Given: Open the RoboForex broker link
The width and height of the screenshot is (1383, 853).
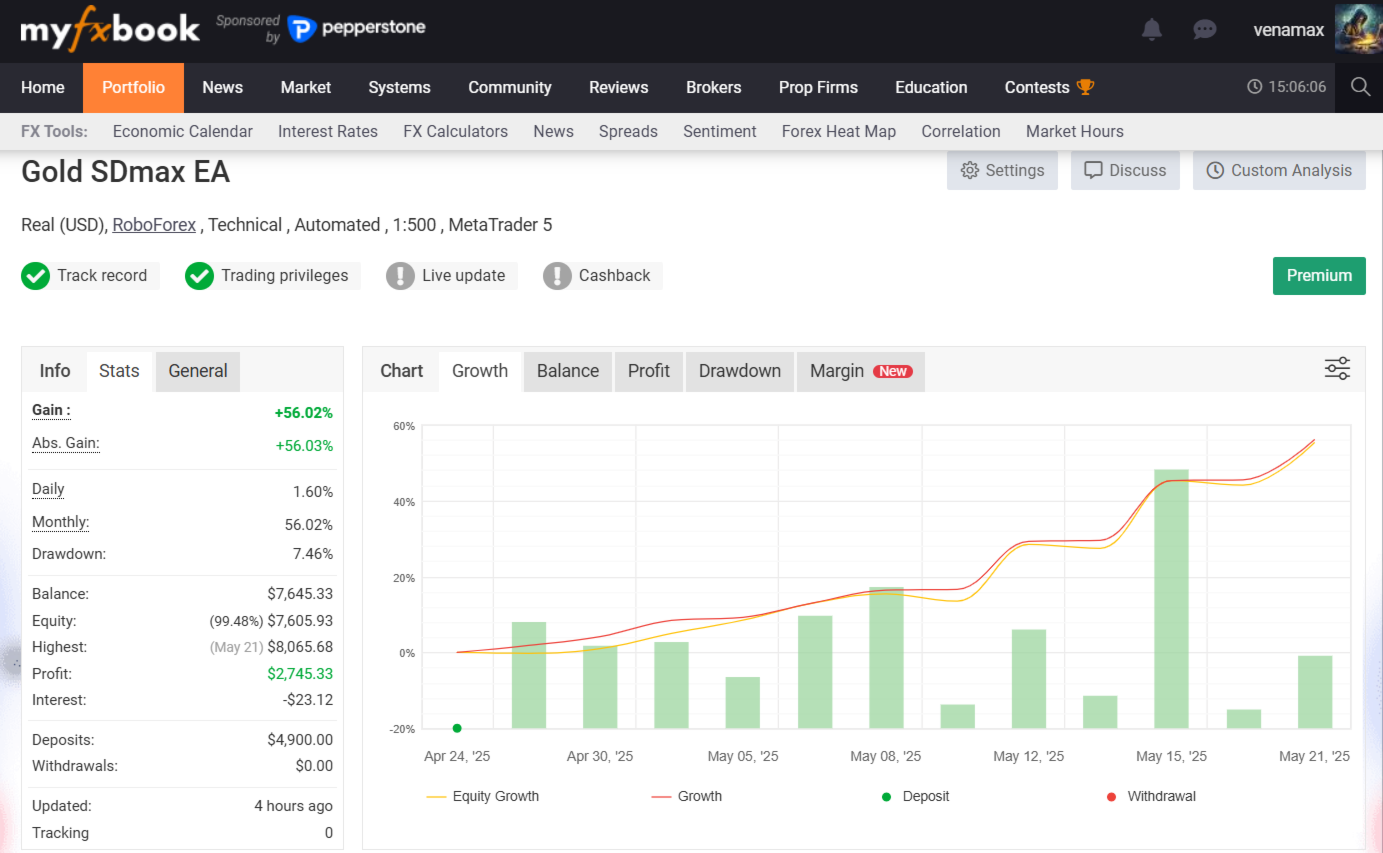Looking at the screenshot, I should [154, 225].
